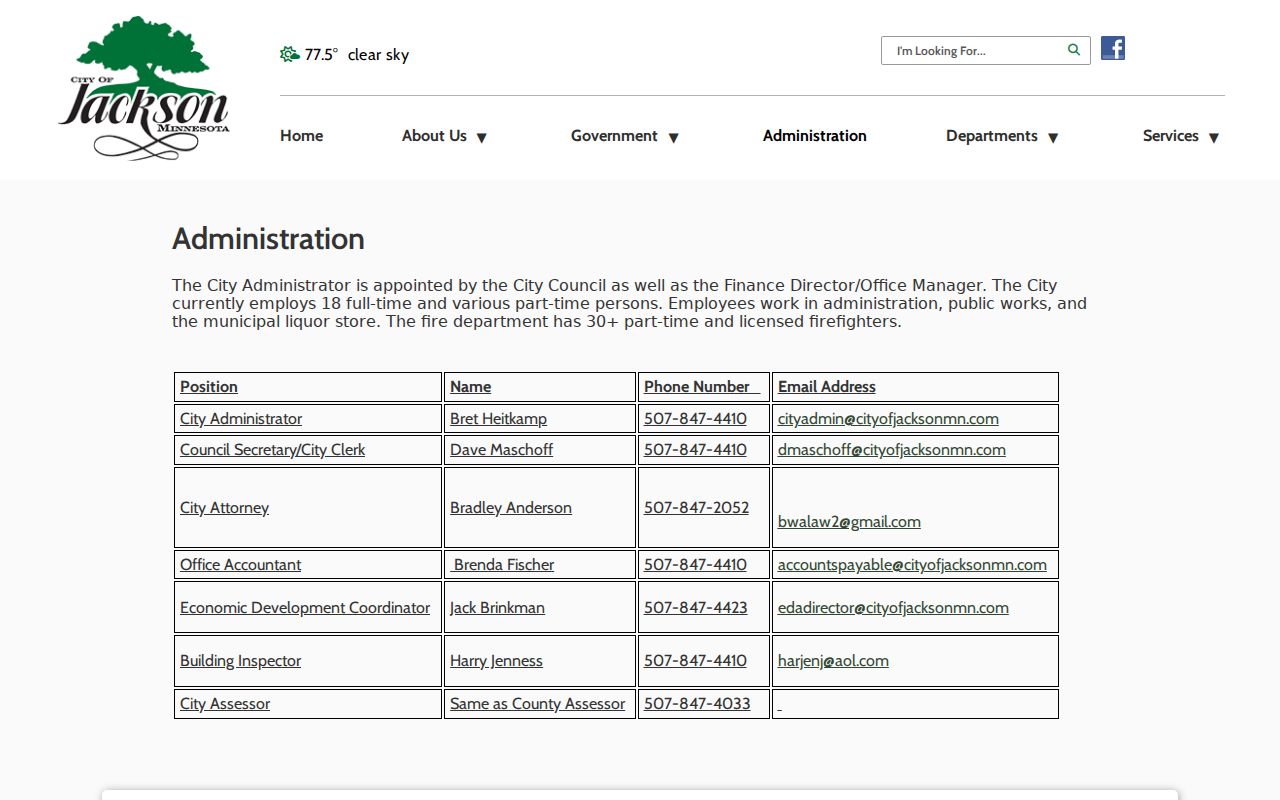Viewport: 1280px width, 800px height.
Task: Click the Email Address column header
Action: coord(827,387)
